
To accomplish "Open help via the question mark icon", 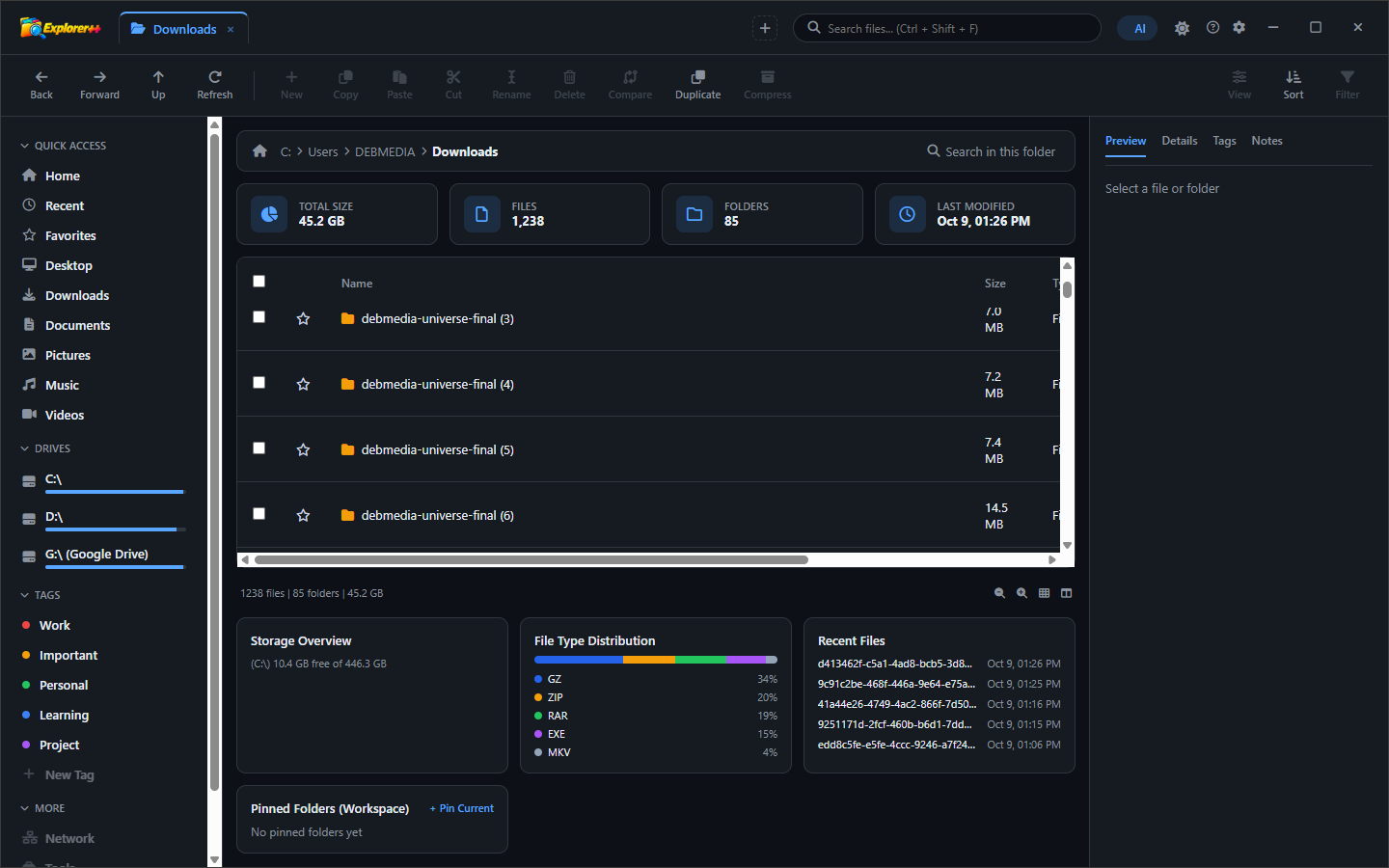I will [x=1212, y=28].
